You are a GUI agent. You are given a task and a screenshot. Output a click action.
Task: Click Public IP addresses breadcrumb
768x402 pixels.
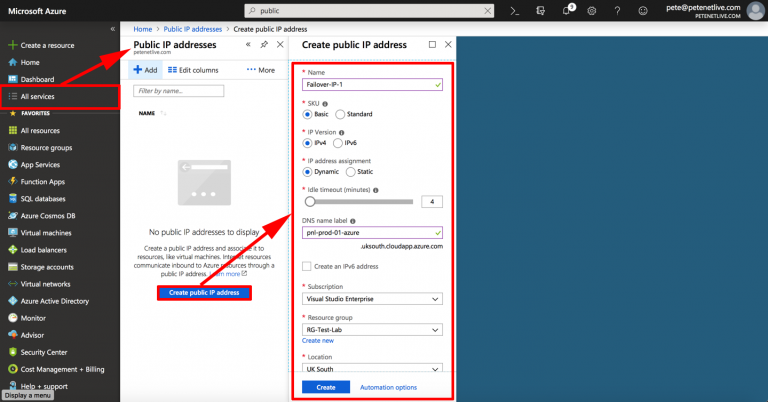click(x=192, y=29)
